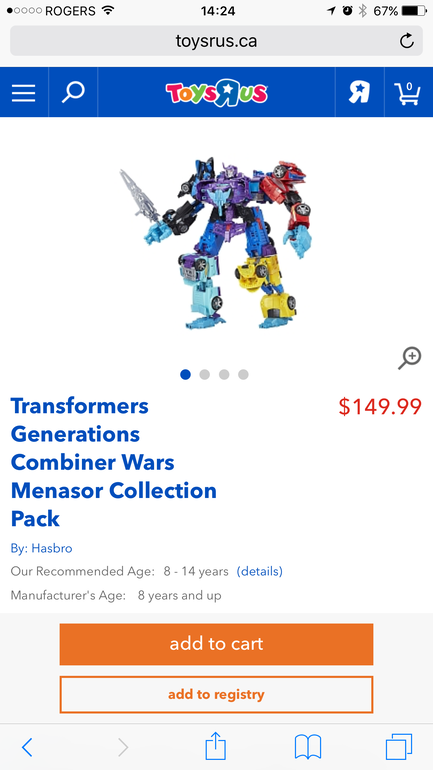Open Safari share sheet icon
433x770 pixels.
coord(216,747)
